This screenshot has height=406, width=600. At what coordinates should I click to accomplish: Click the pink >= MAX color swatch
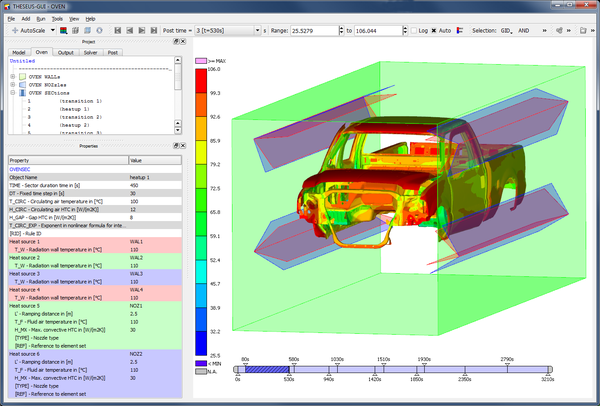[201, 61]
